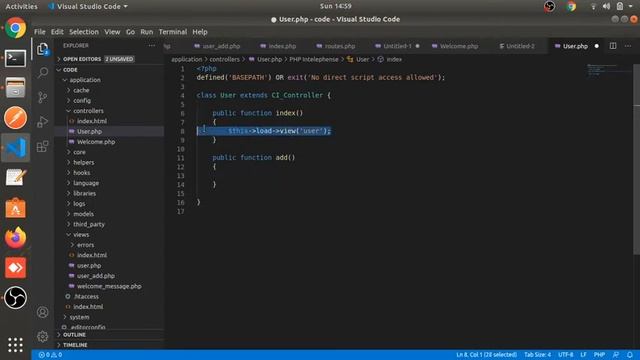Show errors and warnings count in status bar
640x360 pixels.
pyautogui.click(x=50, y=355)
